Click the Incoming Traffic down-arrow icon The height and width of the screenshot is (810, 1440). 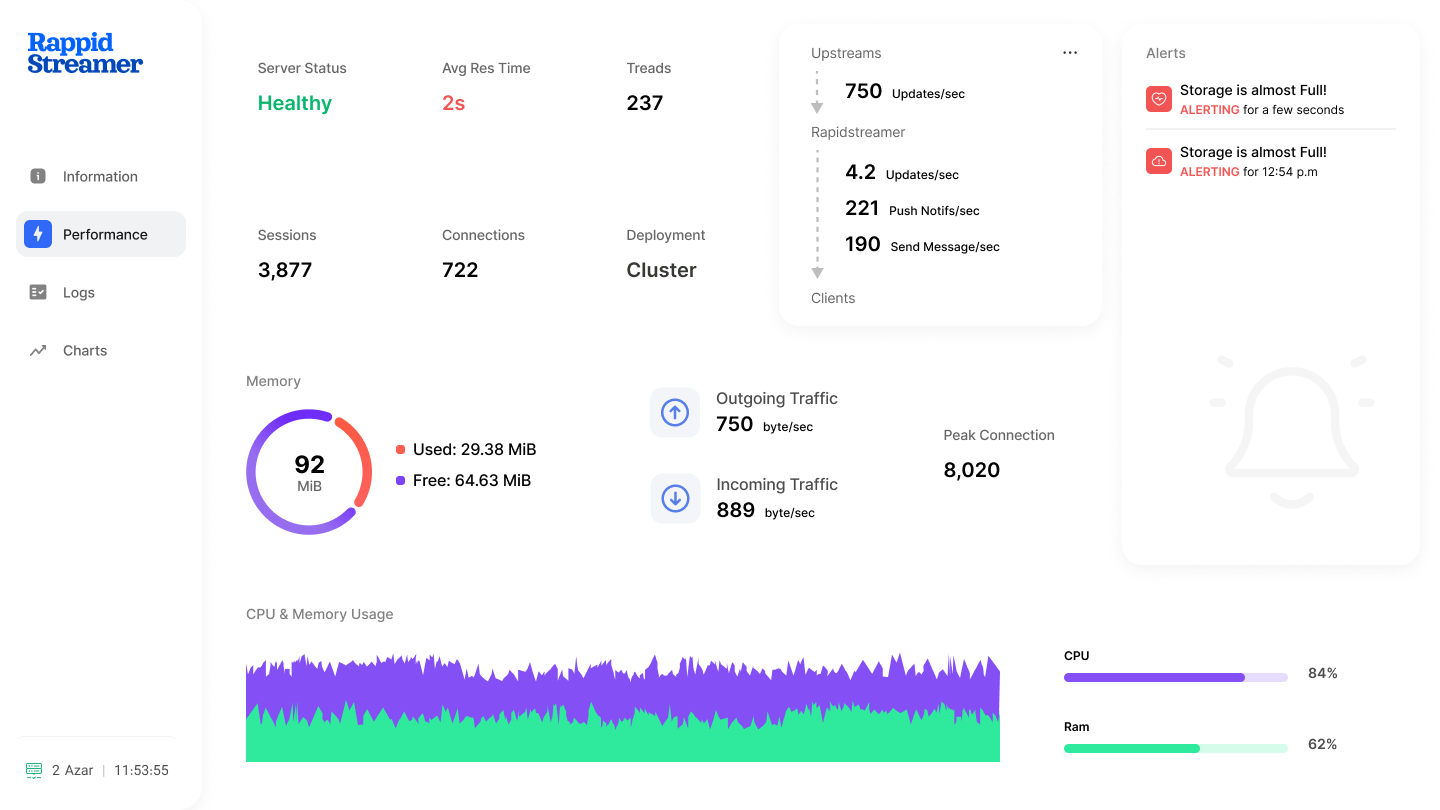click(675, 498)
